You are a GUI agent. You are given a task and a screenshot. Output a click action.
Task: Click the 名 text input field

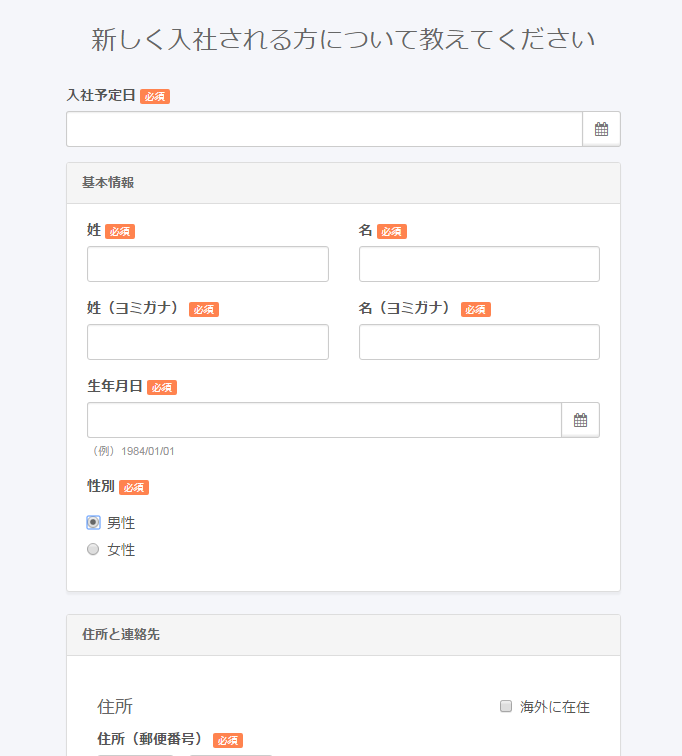pyautogui.click(x=479, y=264)
